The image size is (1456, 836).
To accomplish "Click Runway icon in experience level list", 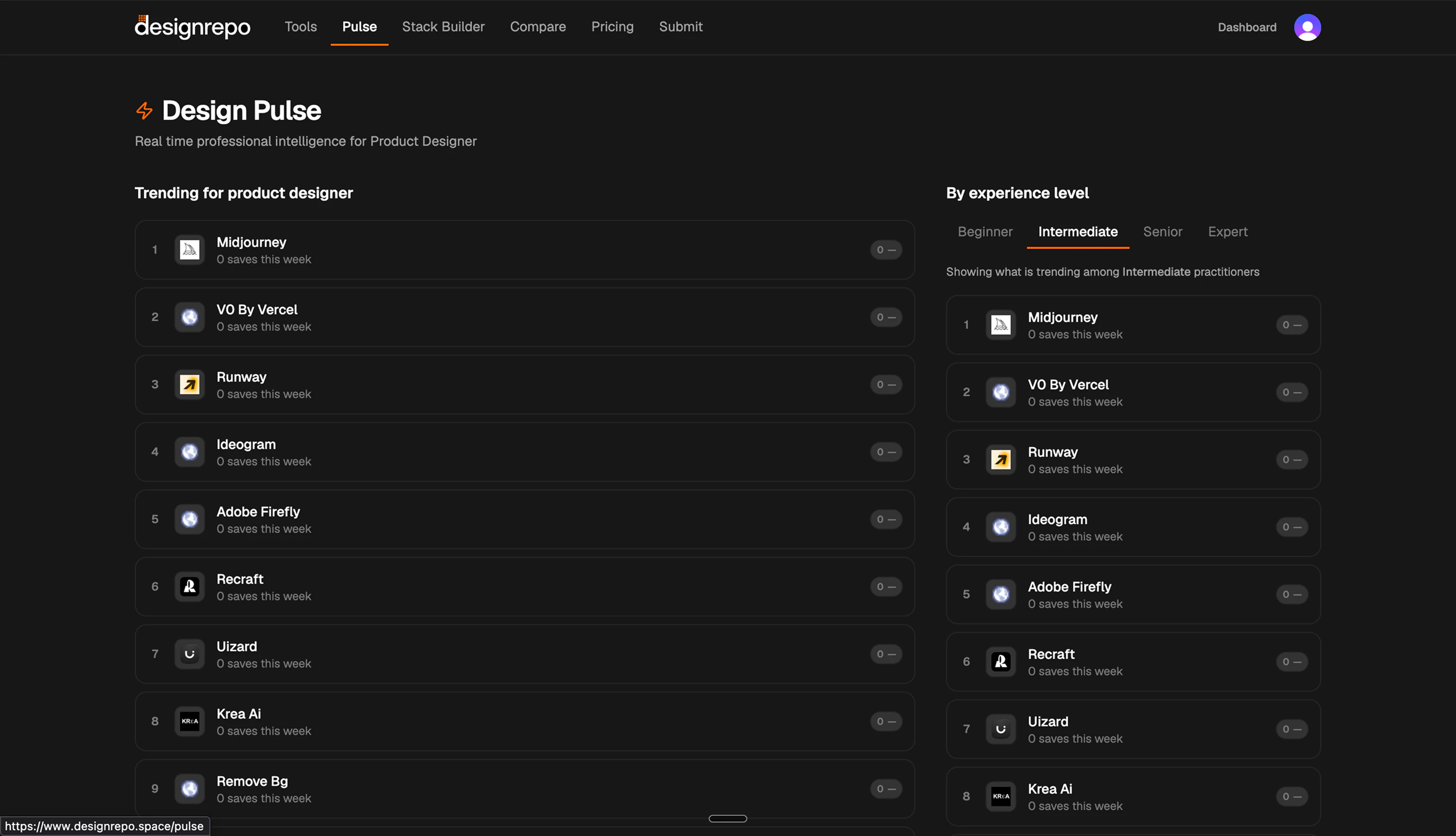I will pos(1001,459).
